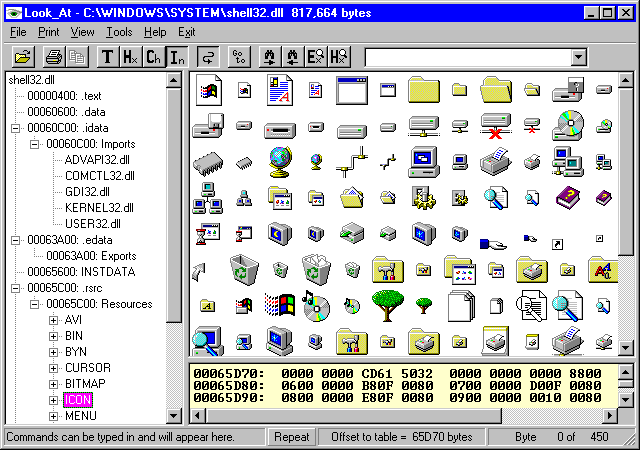
Task: Click hex panel scroll up arrow
Action: (626, 371)
